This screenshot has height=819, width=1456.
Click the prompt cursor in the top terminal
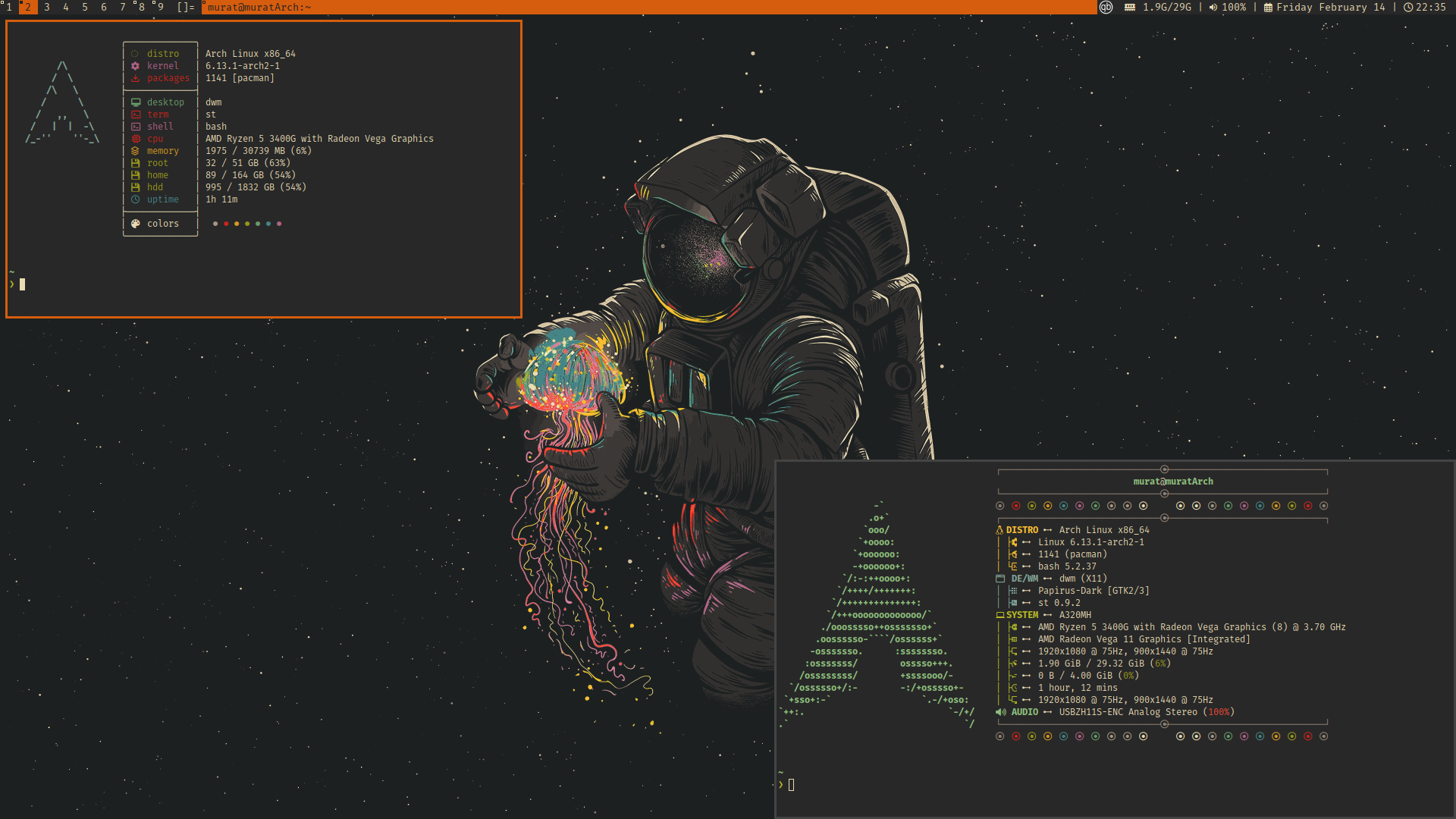click(22, 284)
